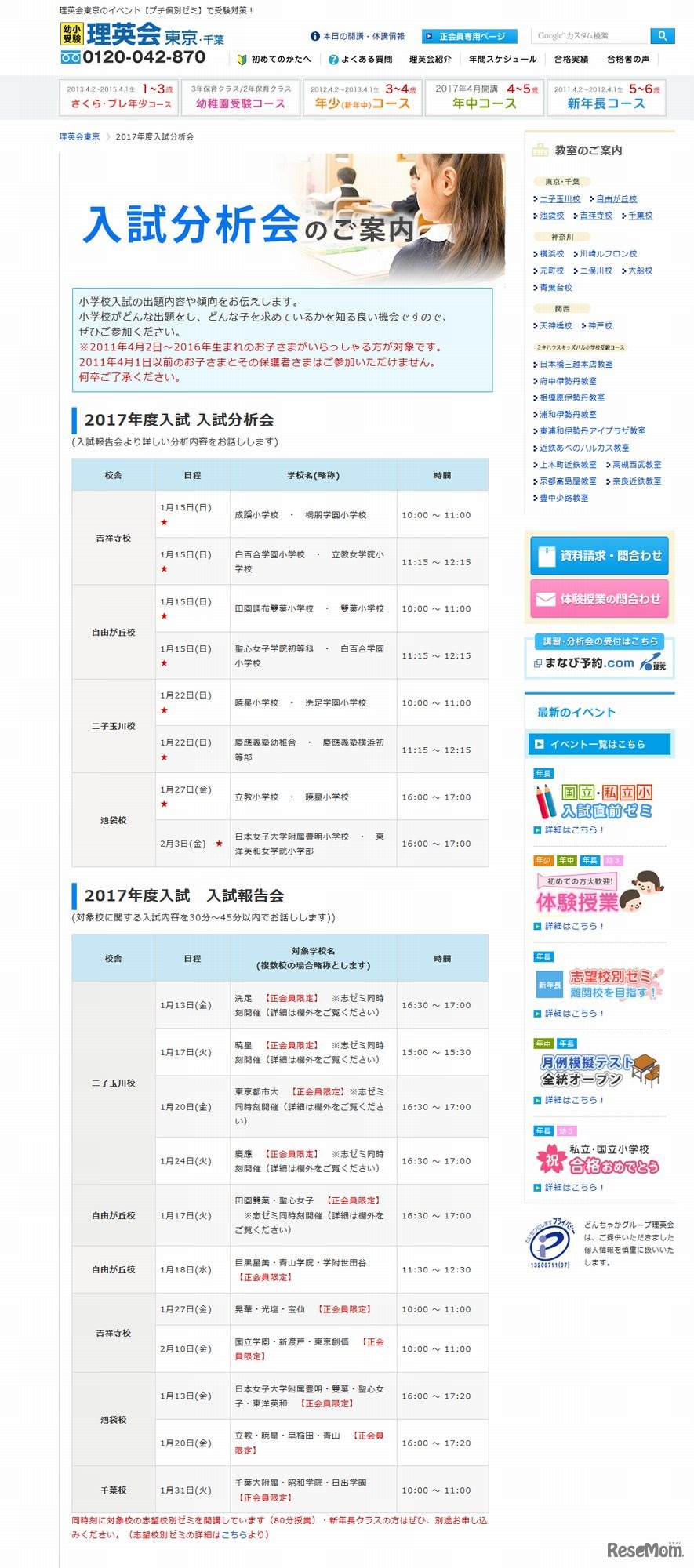The width and height of the screenshot is (694, 1568).
Task: Open 本日の開講・休講情報 info link
Action: click(x=358, y=36)
